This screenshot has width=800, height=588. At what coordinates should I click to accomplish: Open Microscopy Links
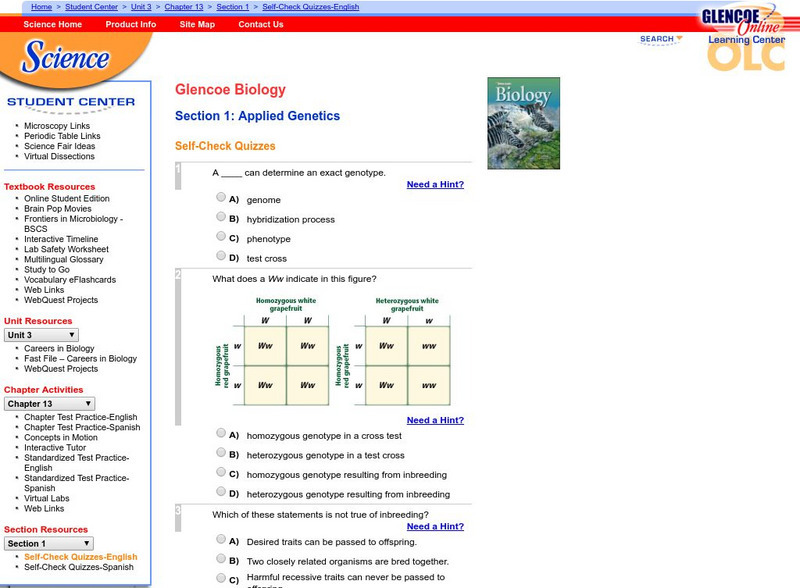click(57, 126)
